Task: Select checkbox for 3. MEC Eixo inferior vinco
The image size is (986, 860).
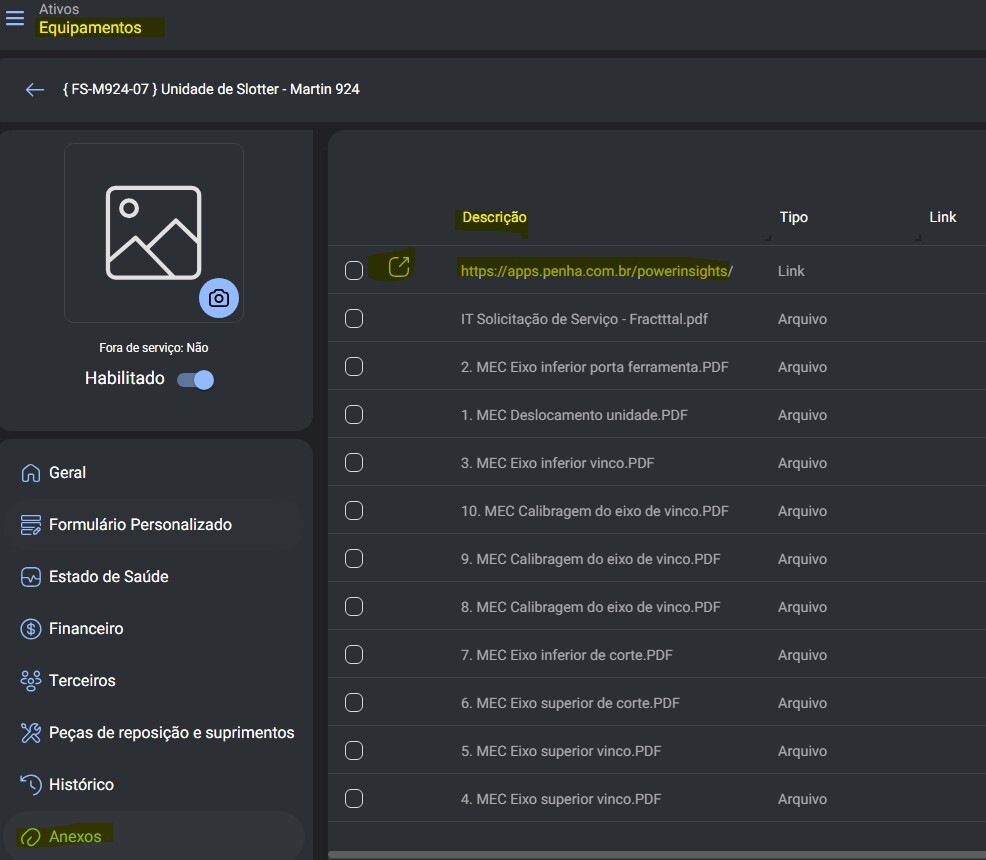Action: (354, 463)
